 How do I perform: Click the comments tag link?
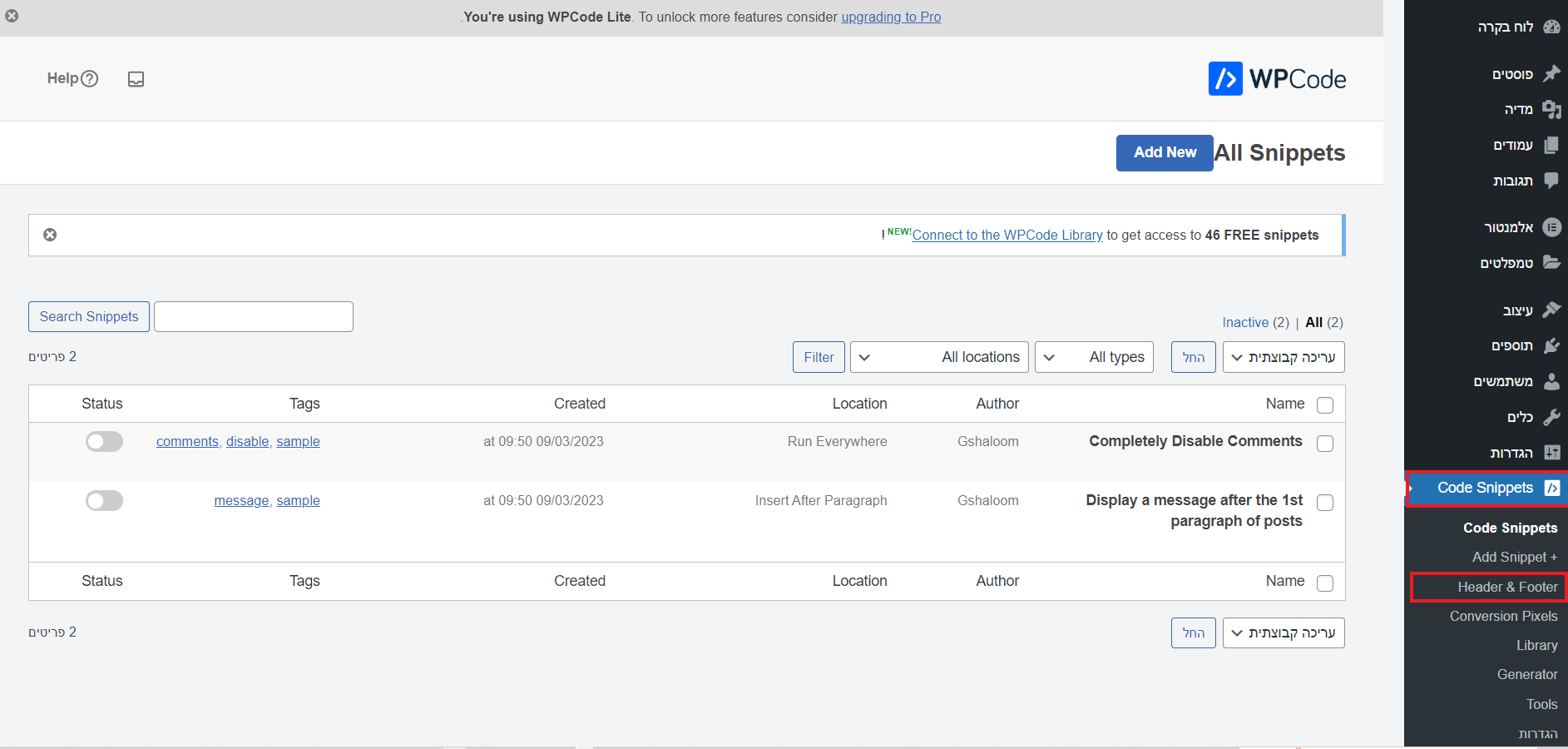[x=187, y=441]
